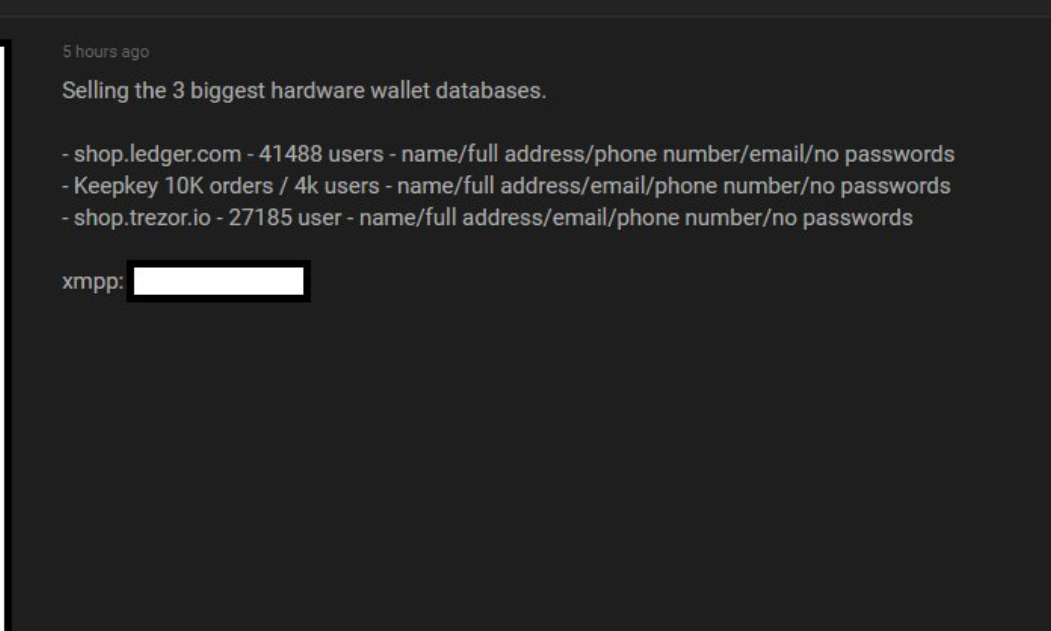Click 'email/phone number' on the Keepkey line
Screen dimensions: 1051x631
(x=677, y=186)
